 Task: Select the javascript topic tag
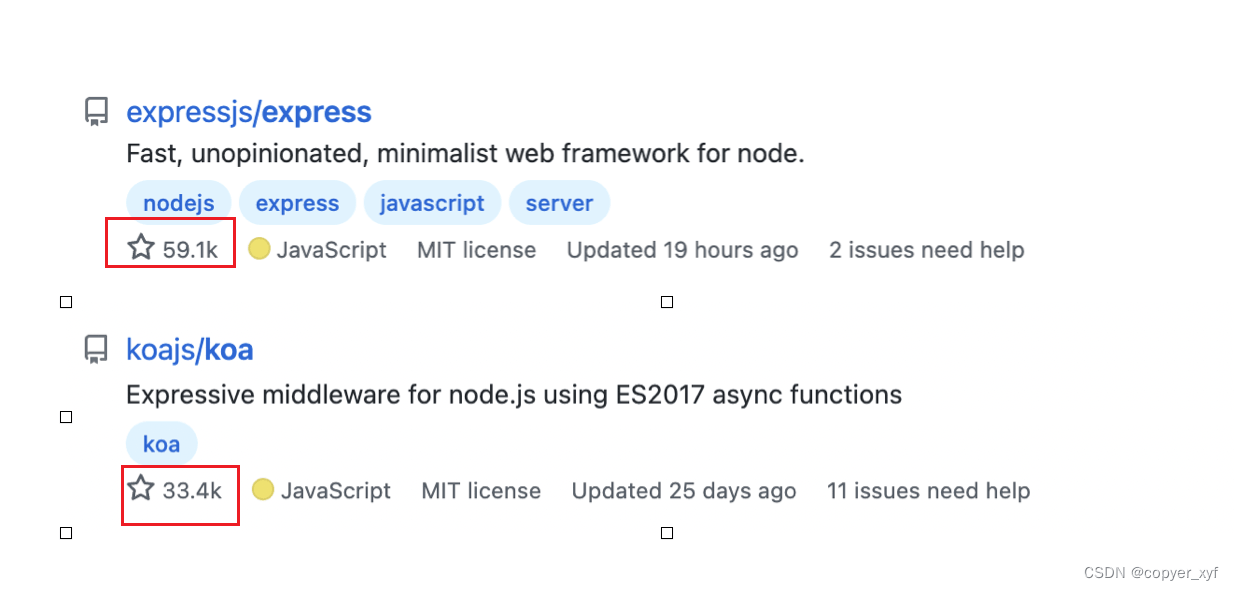click(432, 203)
